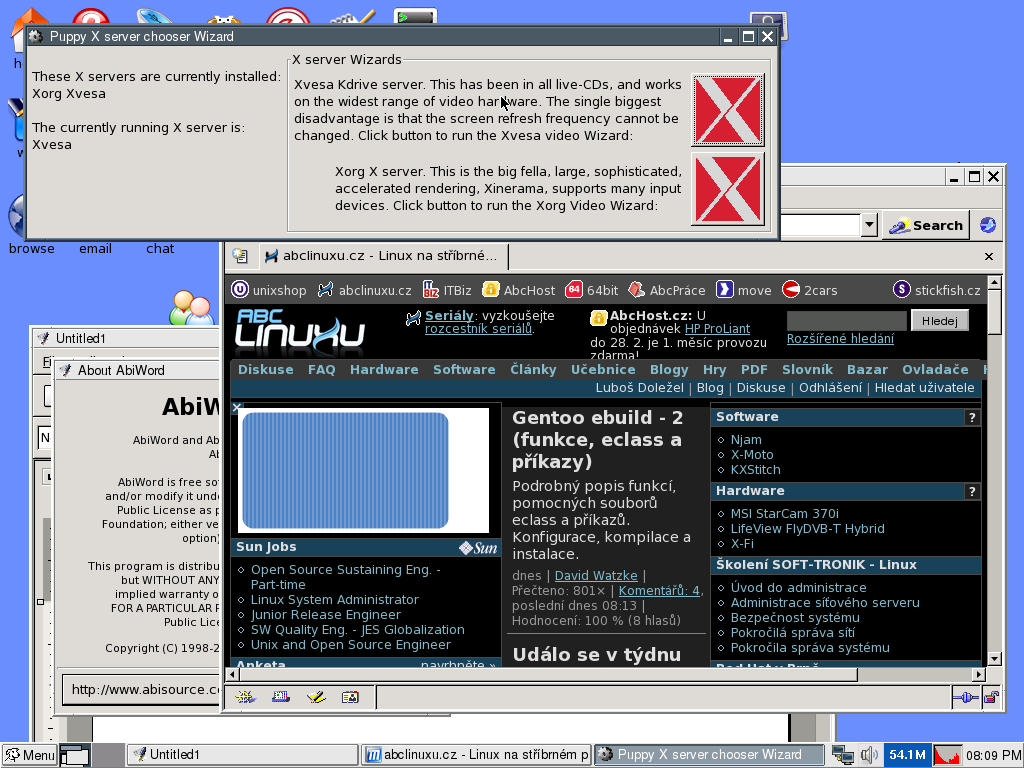Image resolution: width=1024 pixels, height=768 pixels.
Task: Open the ITBiz bookmark
Action: coord(447,290)
